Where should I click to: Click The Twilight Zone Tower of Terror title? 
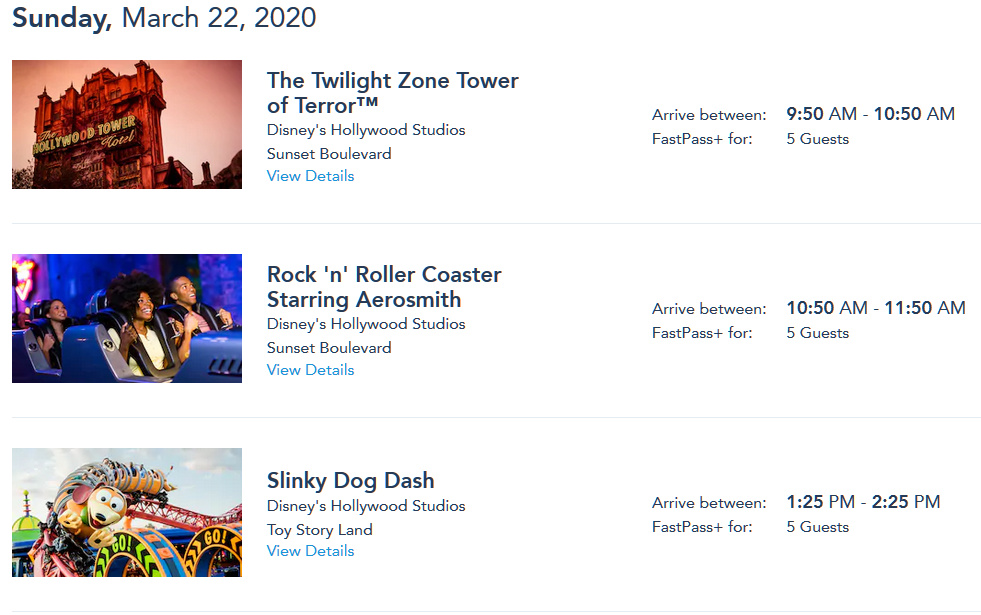tap(392, 92)
